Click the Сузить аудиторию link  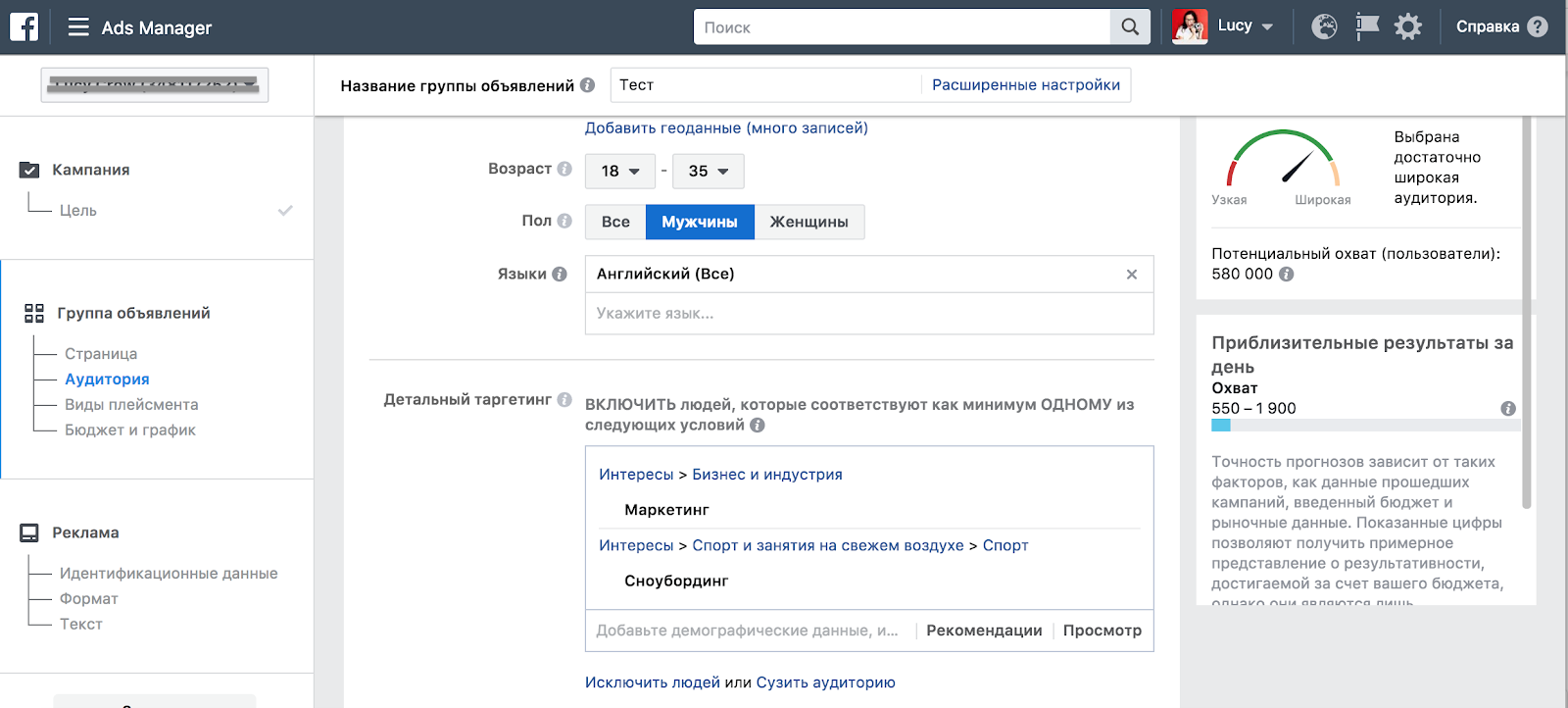pyautogui.click(x=825, y=683)
